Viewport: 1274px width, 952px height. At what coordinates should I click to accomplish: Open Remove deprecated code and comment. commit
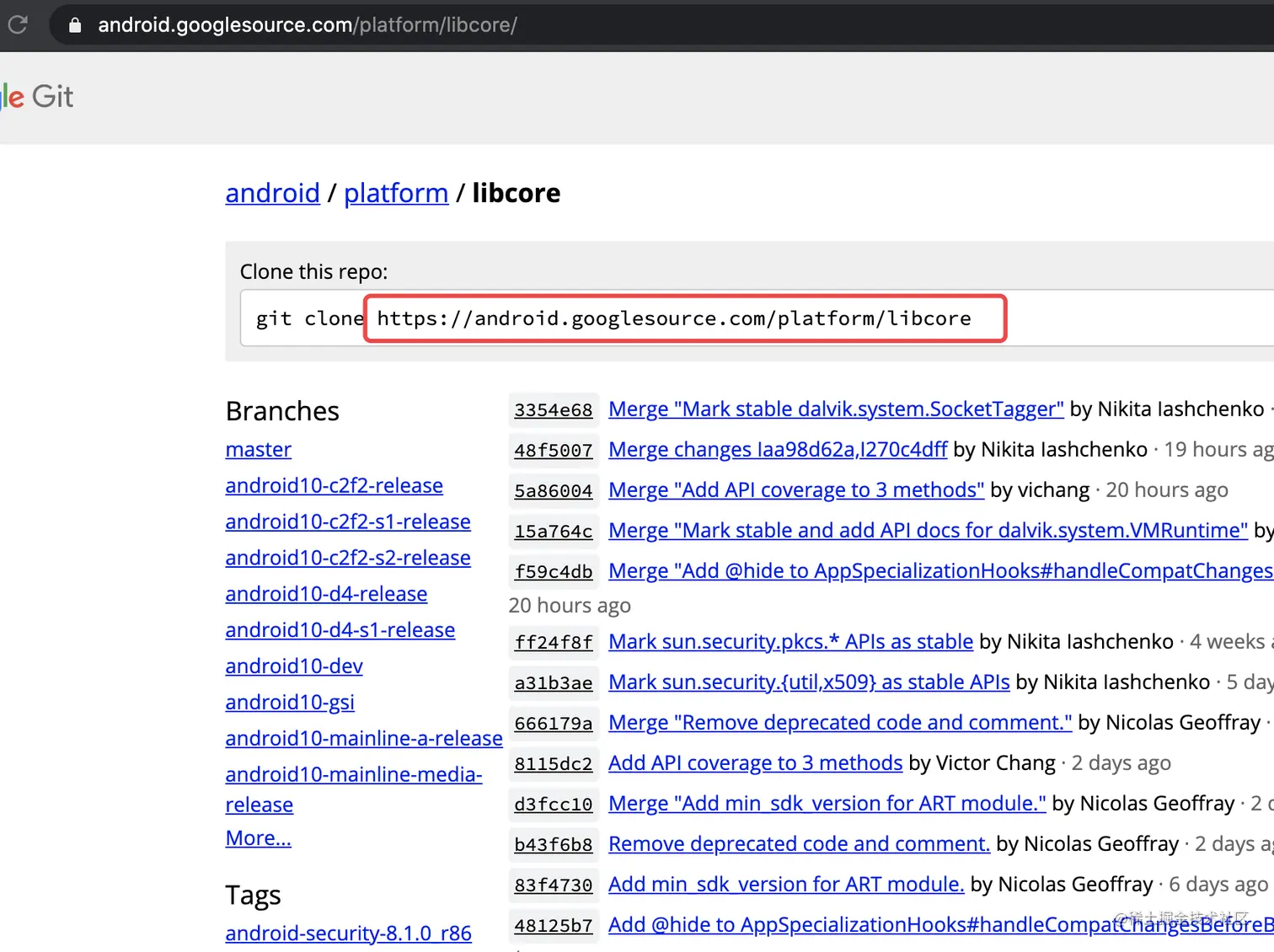tap(799, 844)
